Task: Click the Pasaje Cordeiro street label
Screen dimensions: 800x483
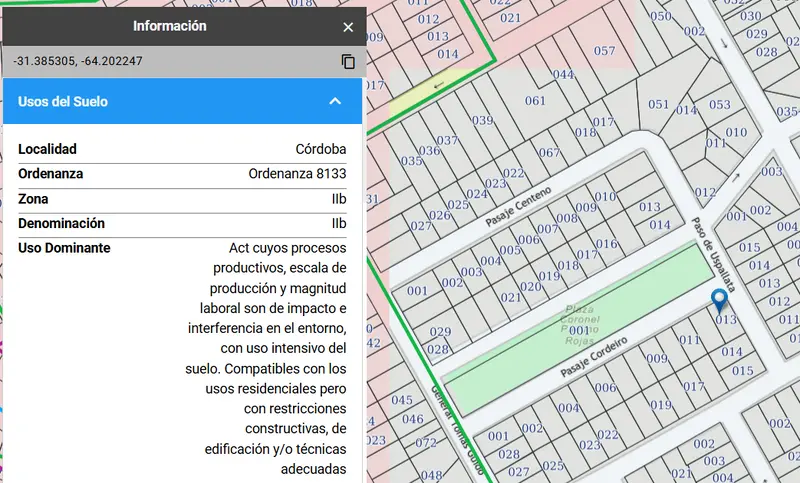Action: 594,357
